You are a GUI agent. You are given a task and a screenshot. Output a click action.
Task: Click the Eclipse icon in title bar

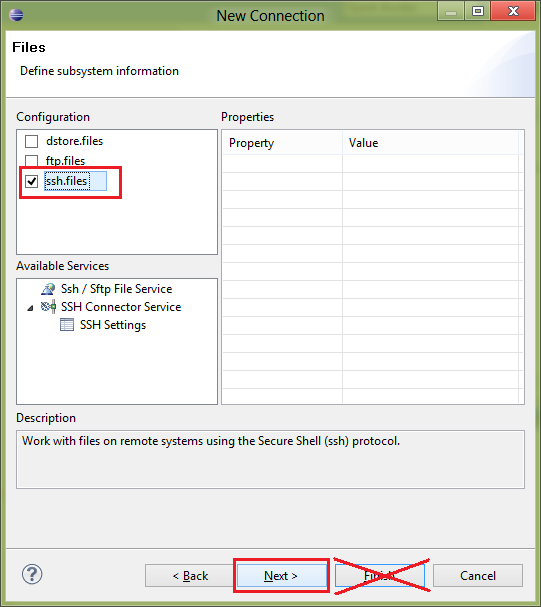pyautogui.click(x=16, y=15)
